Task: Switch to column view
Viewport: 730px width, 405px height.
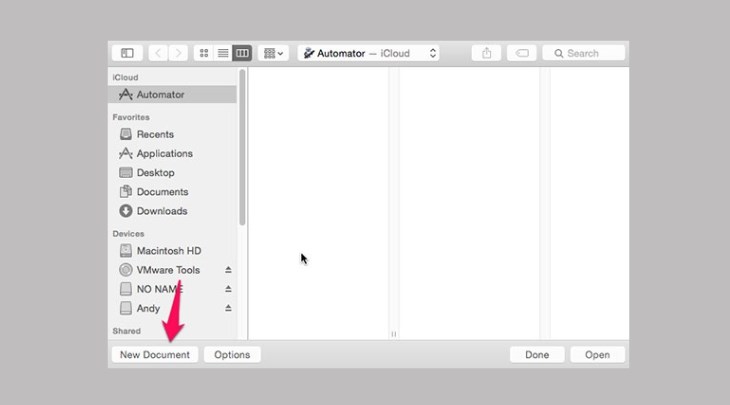Action: pos(242,53)
